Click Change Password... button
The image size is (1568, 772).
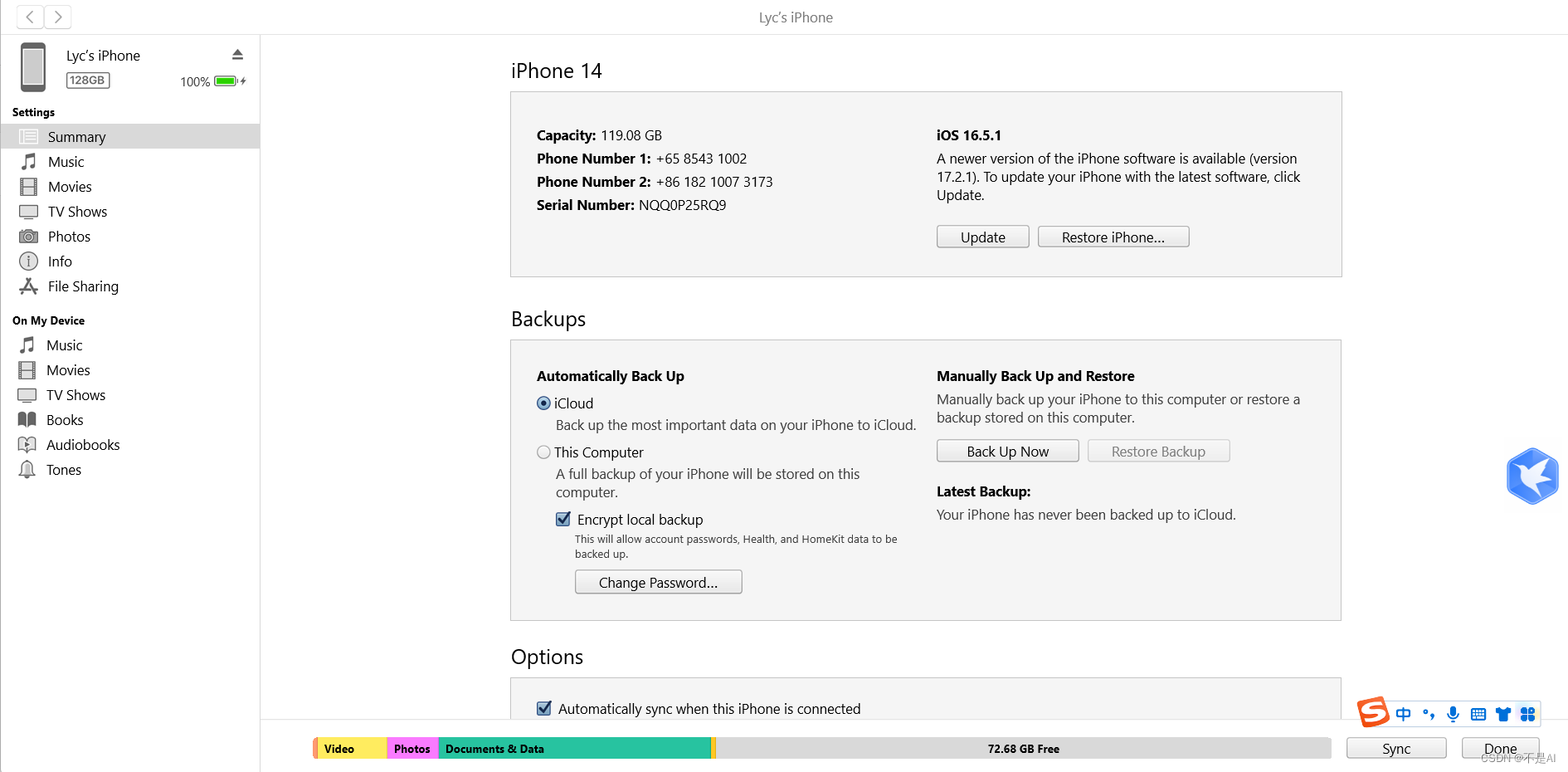point(659,582)
